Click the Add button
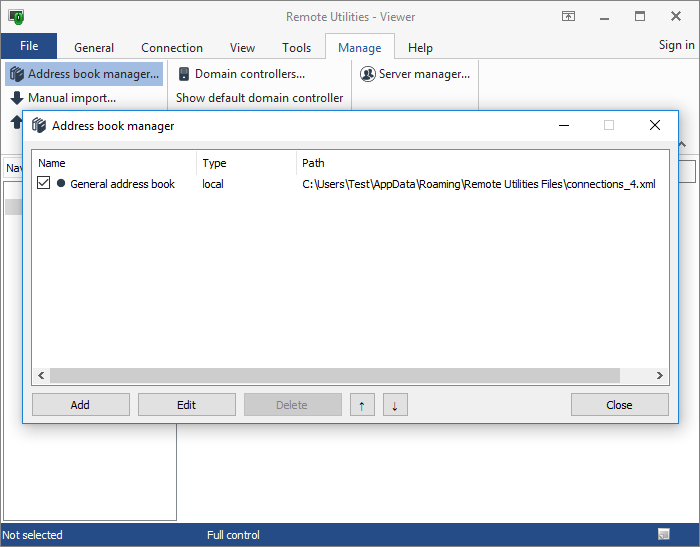 coord(80,405)
